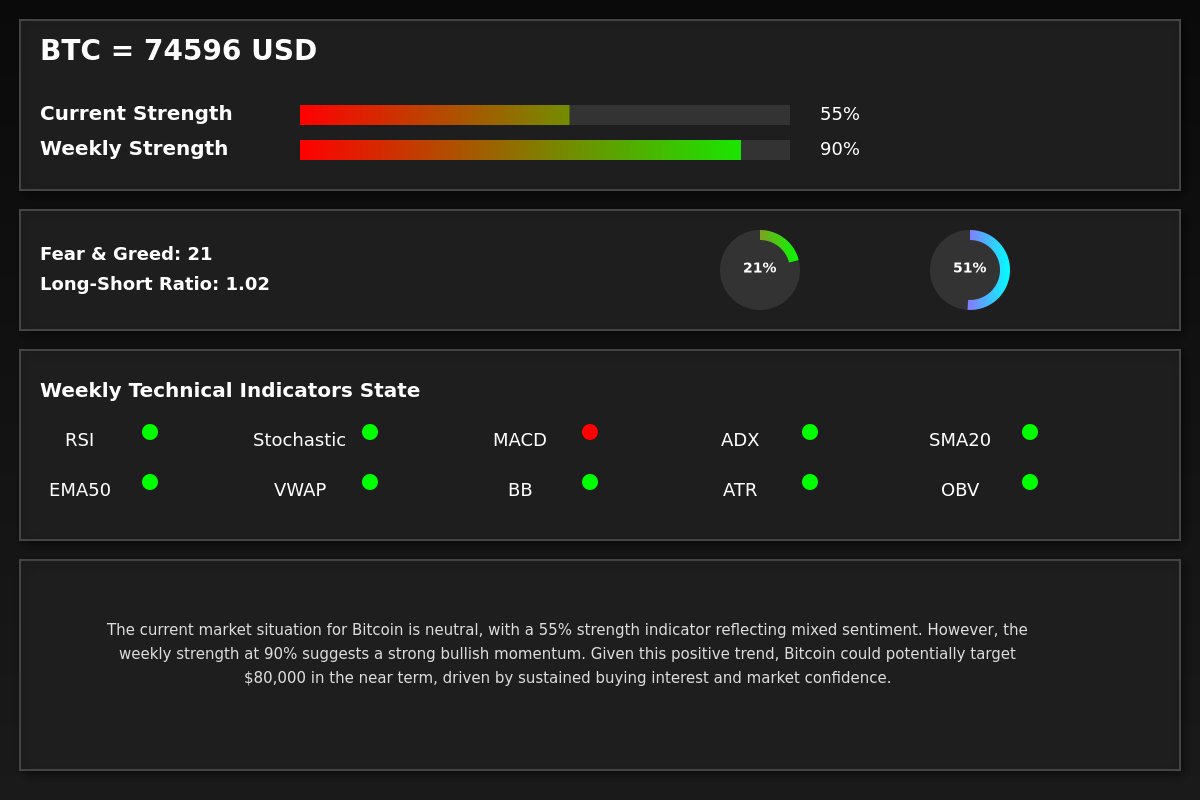Viewport: 1200px width, 800px height.
Task: Click the SMA20 green status dot
Action: click(1030, 432)
